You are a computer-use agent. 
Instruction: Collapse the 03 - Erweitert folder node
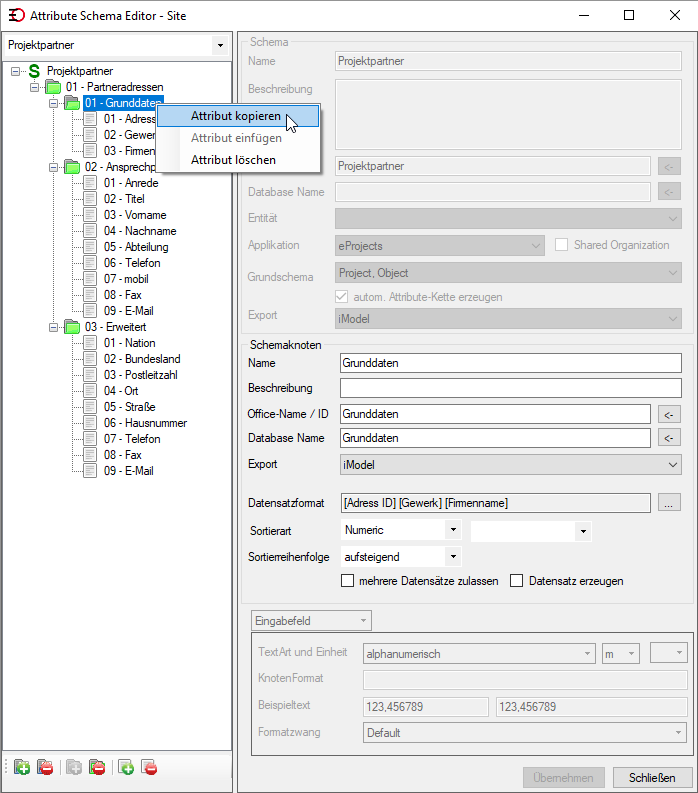[54, 327]
